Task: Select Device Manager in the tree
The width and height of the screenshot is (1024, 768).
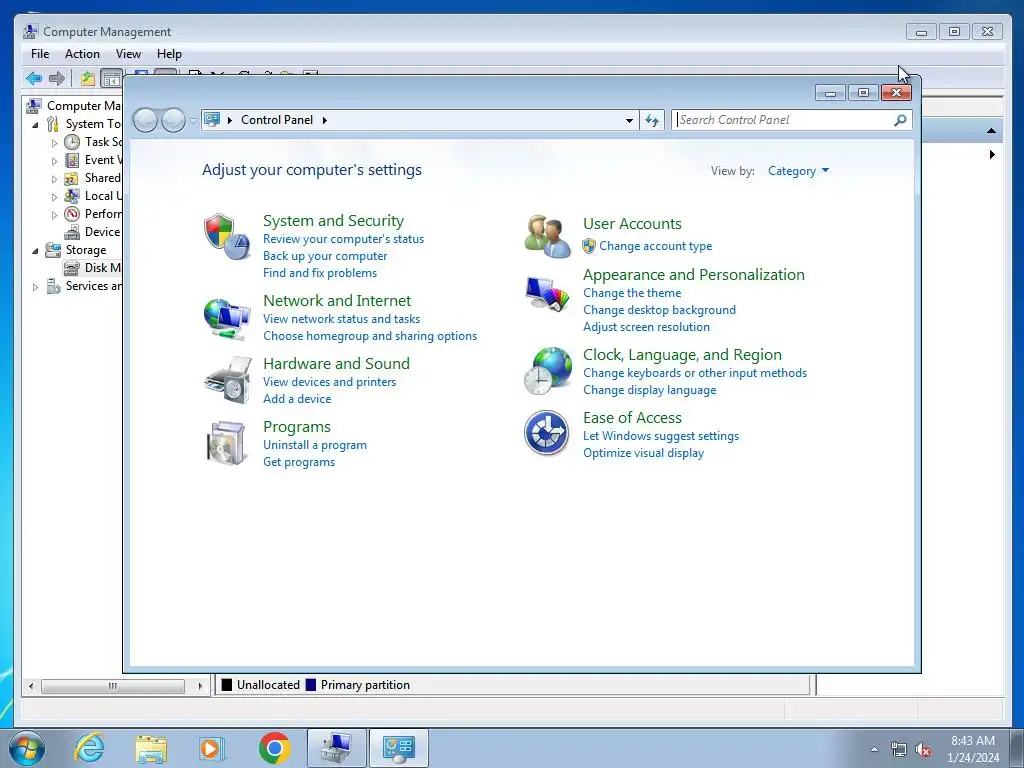Action: click(x=93, y=232)
